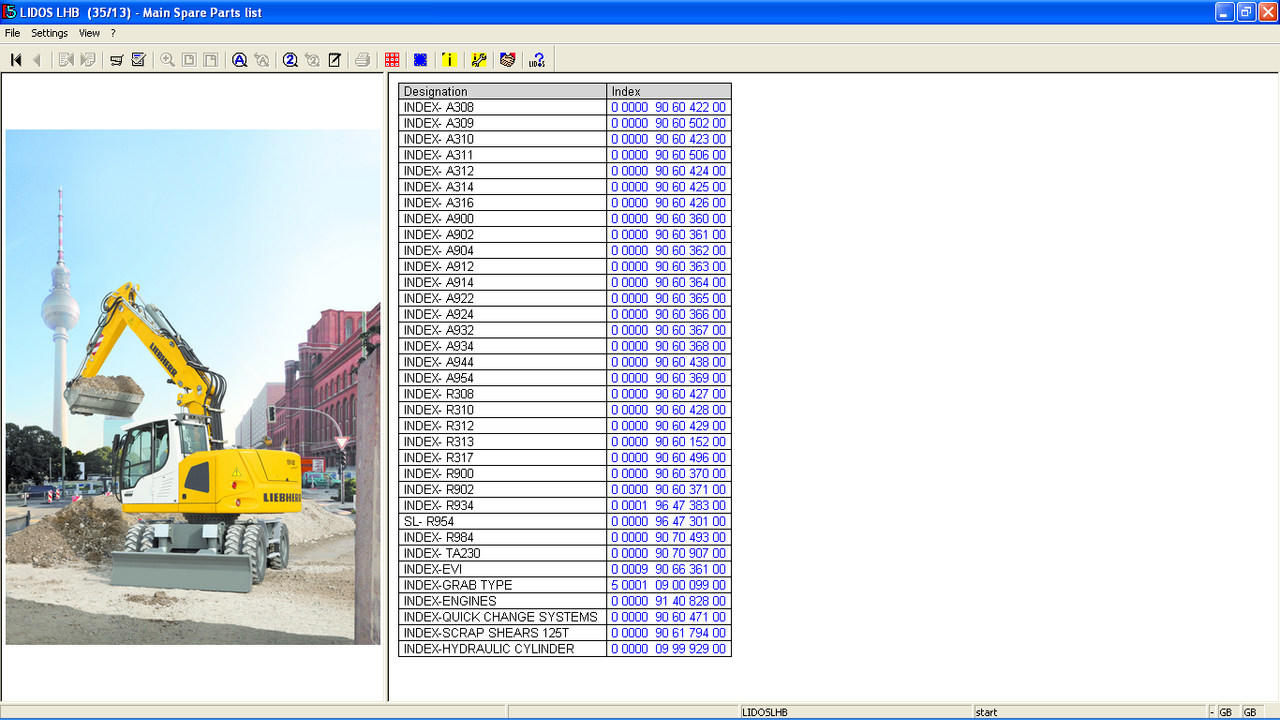
Task: Select the INDEX- R308 designation cell
Action: tap(502, 394)
